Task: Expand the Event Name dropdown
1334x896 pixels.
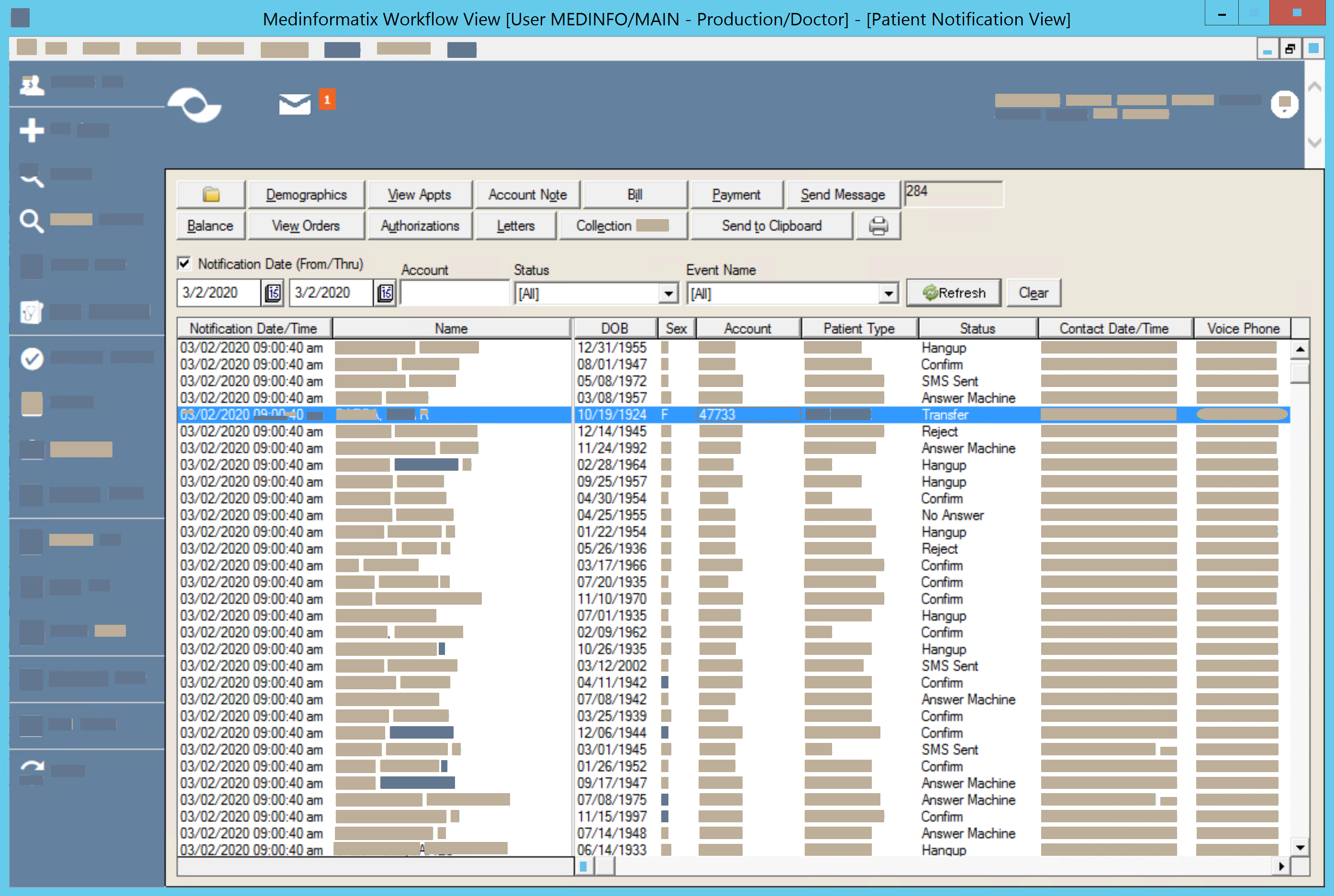Action: click(888, 294)
